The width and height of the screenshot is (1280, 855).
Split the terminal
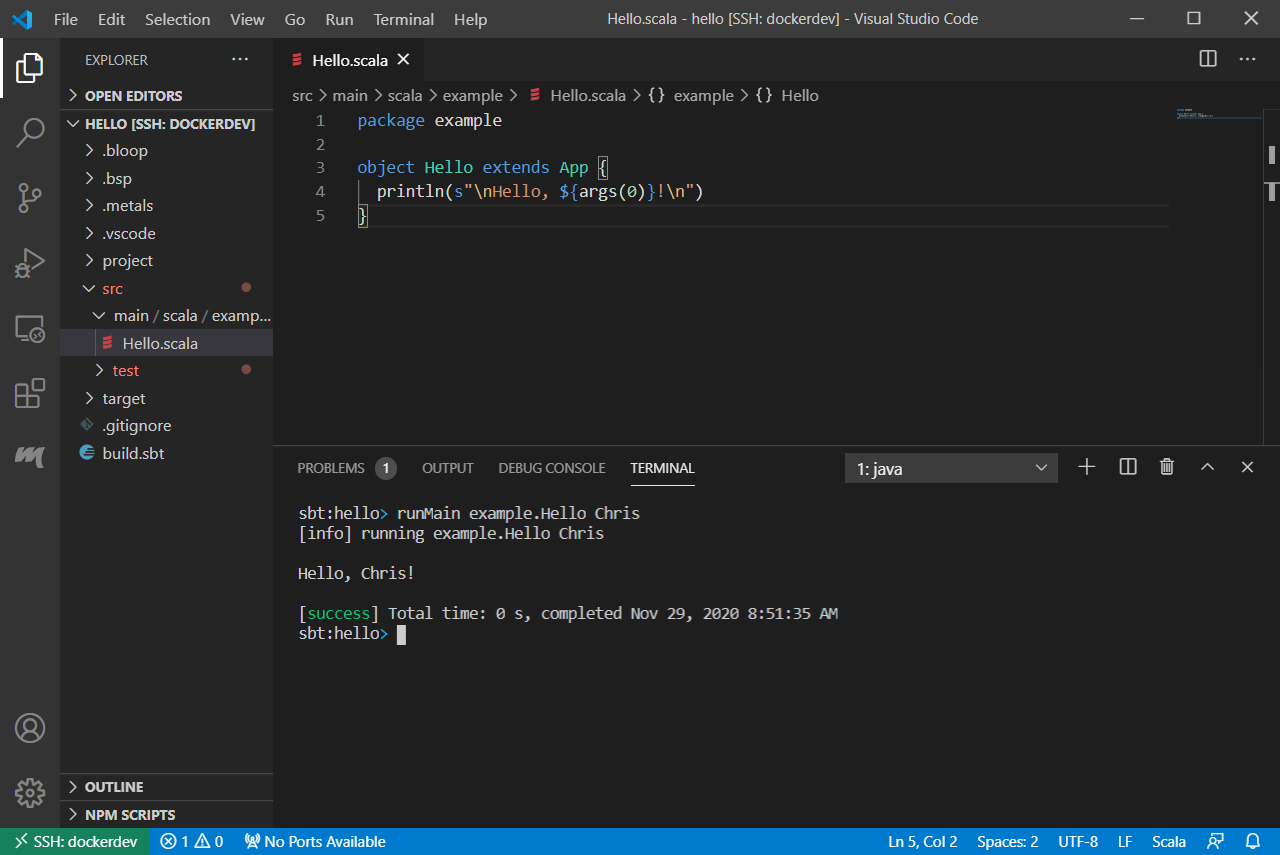1128,467
